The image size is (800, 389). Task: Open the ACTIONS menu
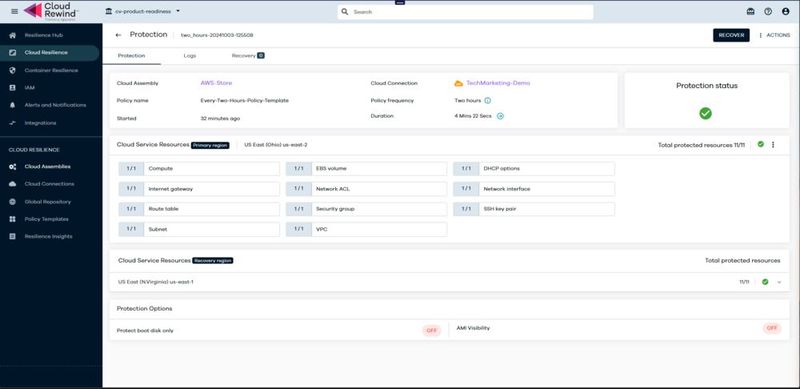774,35
